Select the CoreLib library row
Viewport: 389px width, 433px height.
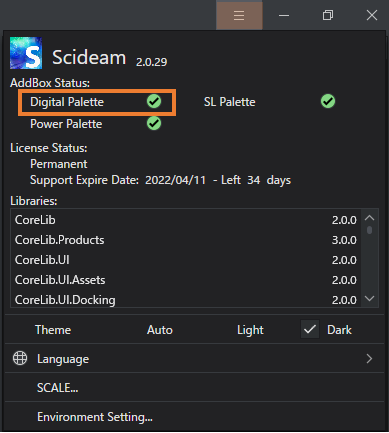click(x=186, y=220)
